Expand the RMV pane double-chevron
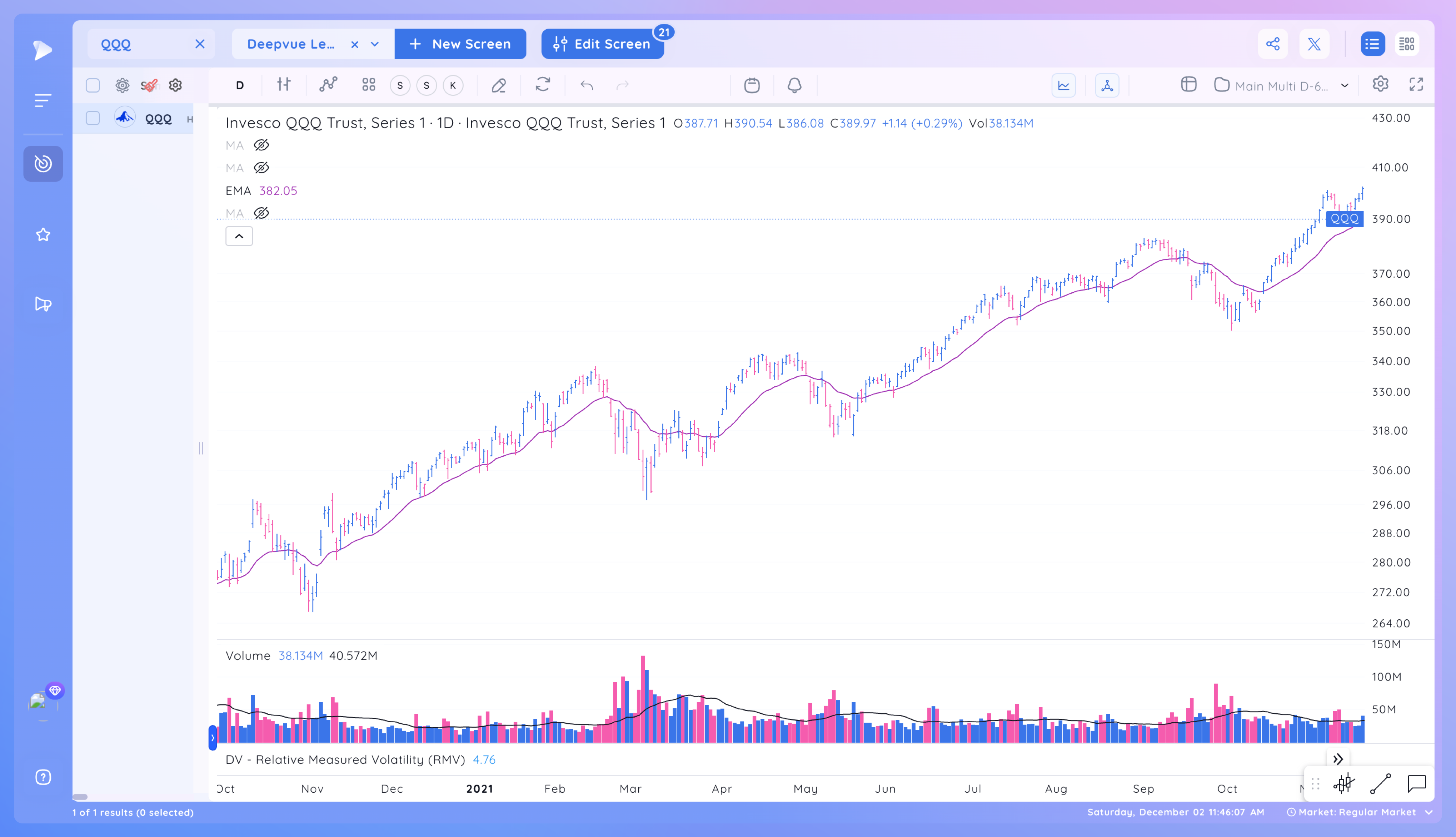The height and width of the screenshot is (837, 1456). 1338,759
